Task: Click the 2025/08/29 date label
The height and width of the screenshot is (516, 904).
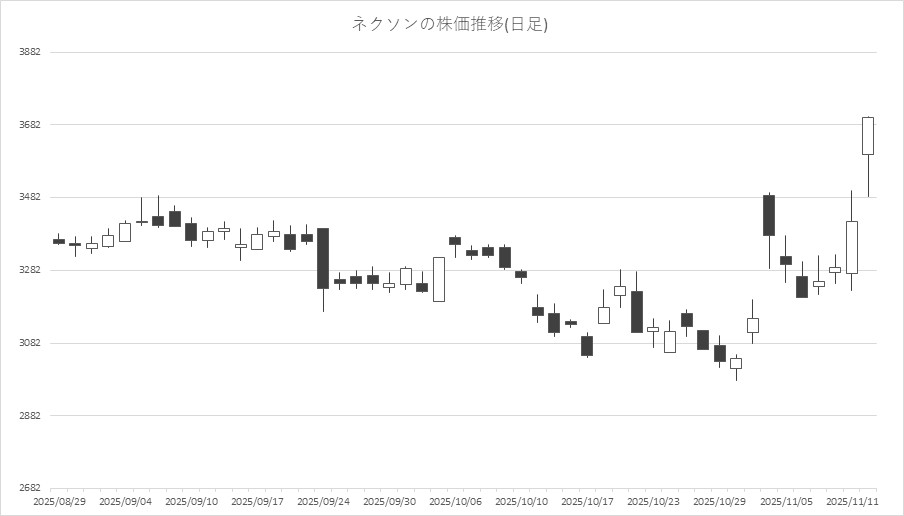Action: tap(59, 499)
